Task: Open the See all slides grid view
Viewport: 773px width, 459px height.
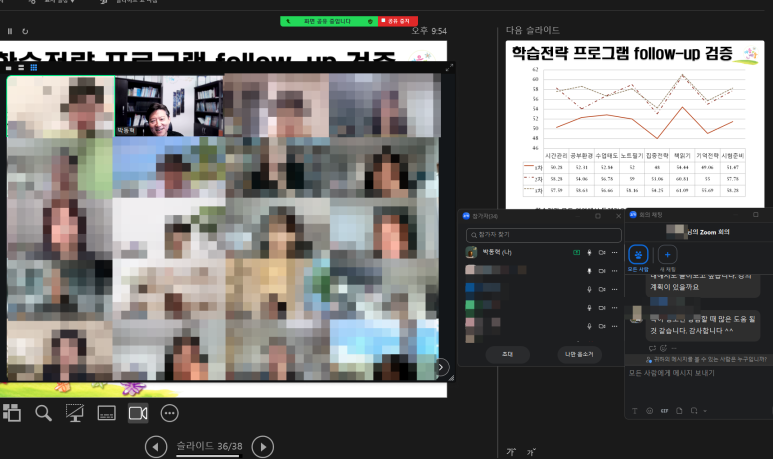Action: click(11, 413)
